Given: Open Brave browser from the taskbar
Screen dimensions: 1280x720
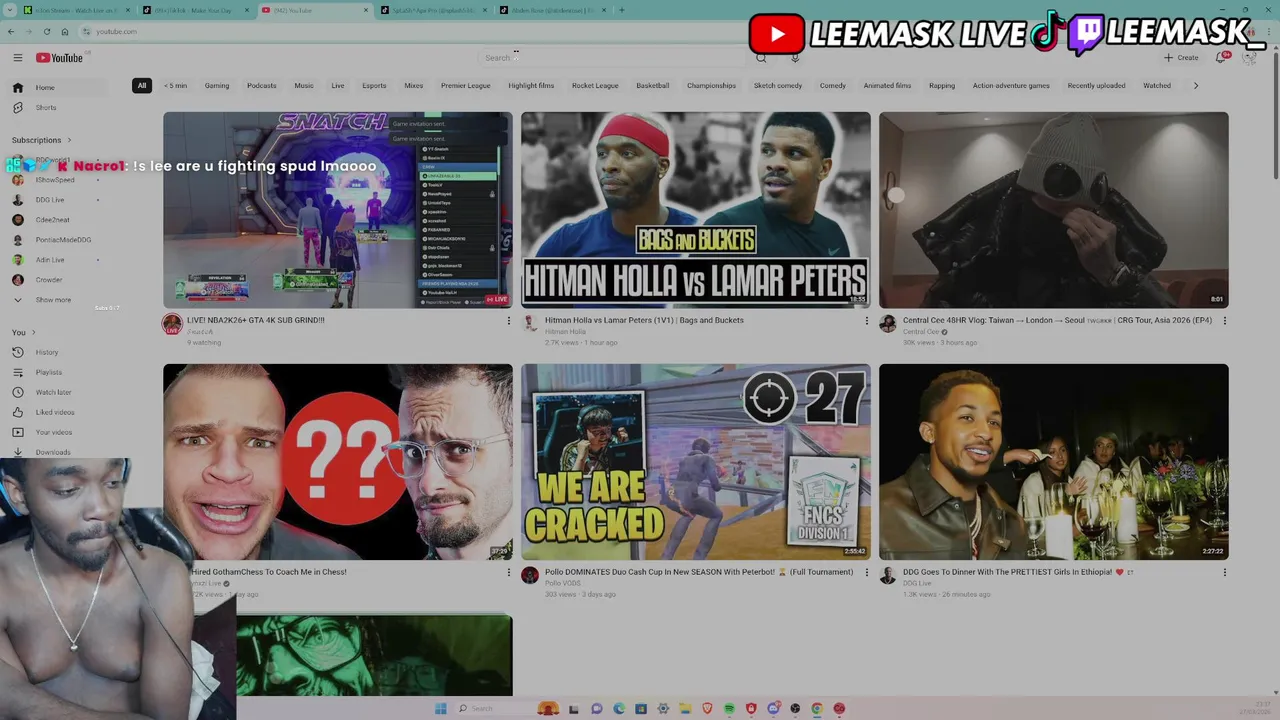Looking at the screenshot, I should click(707, 708).
